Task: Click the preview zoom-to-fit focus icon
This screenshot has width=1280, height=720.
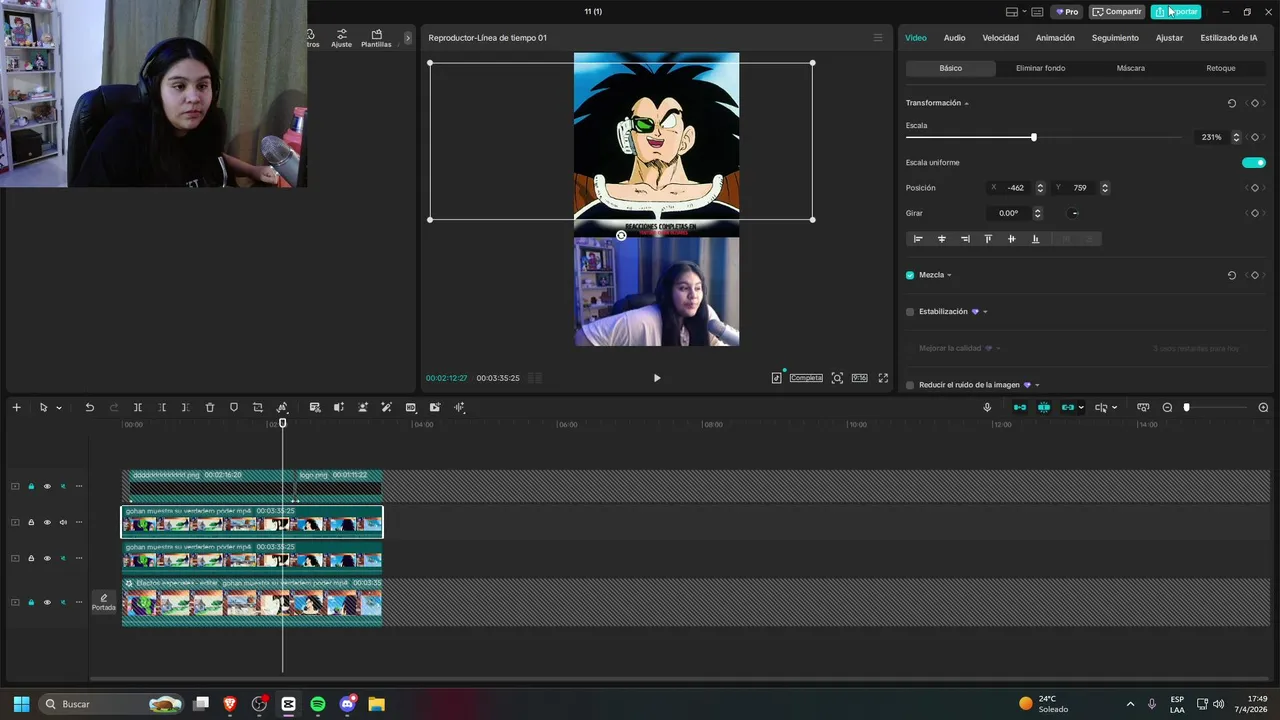Action: pos(837,378)
